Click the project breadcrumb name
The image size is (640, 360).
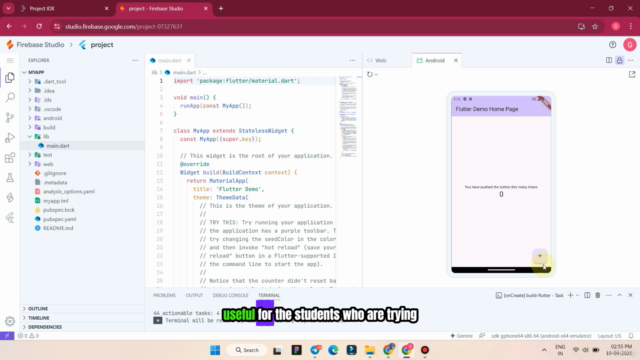pos(102,45)
